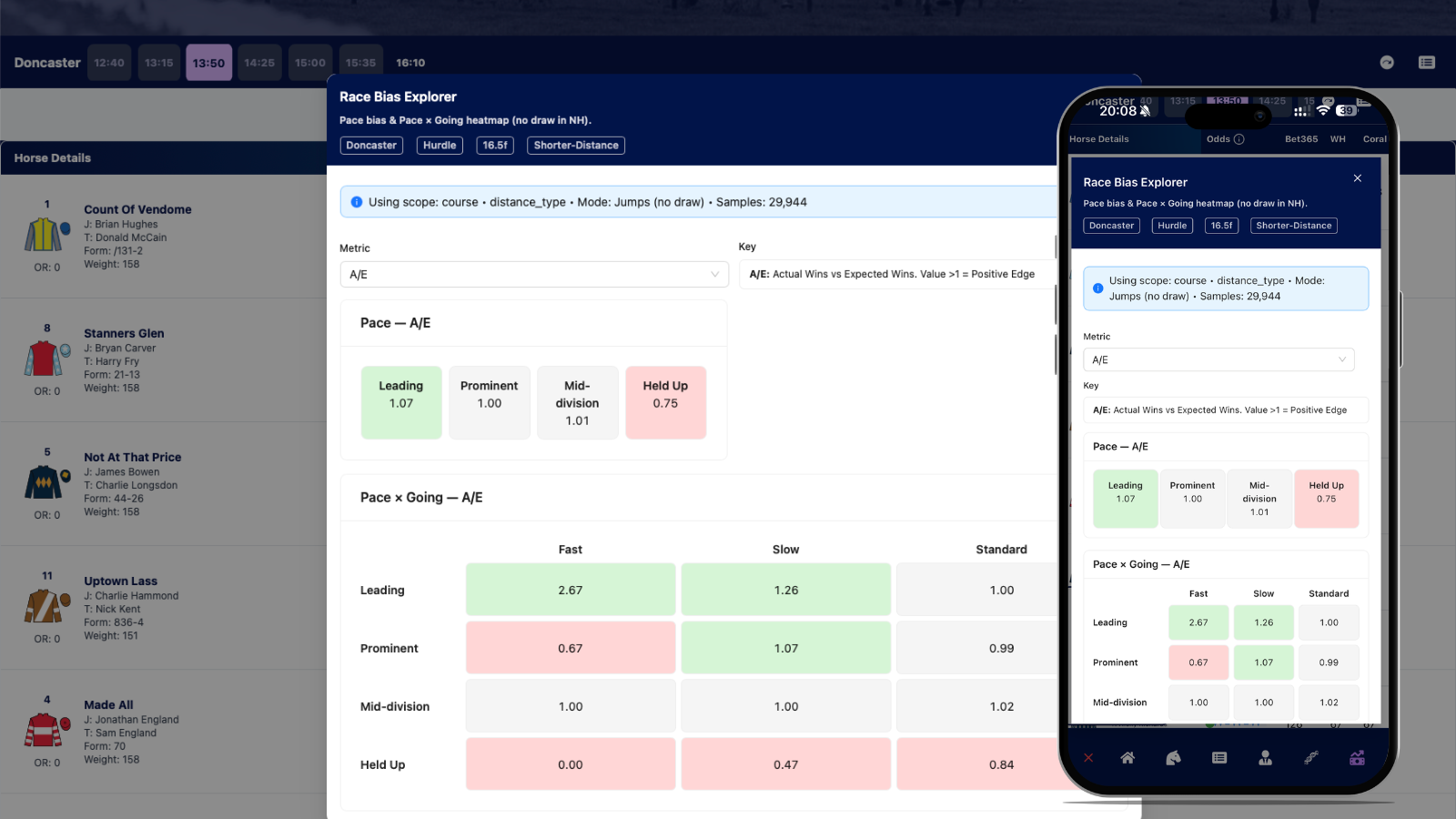The height and width of the screenshot is (819, 1456).
Task: Click the Held Up 0.75 pace cell
Action: [x=665, y=402]
